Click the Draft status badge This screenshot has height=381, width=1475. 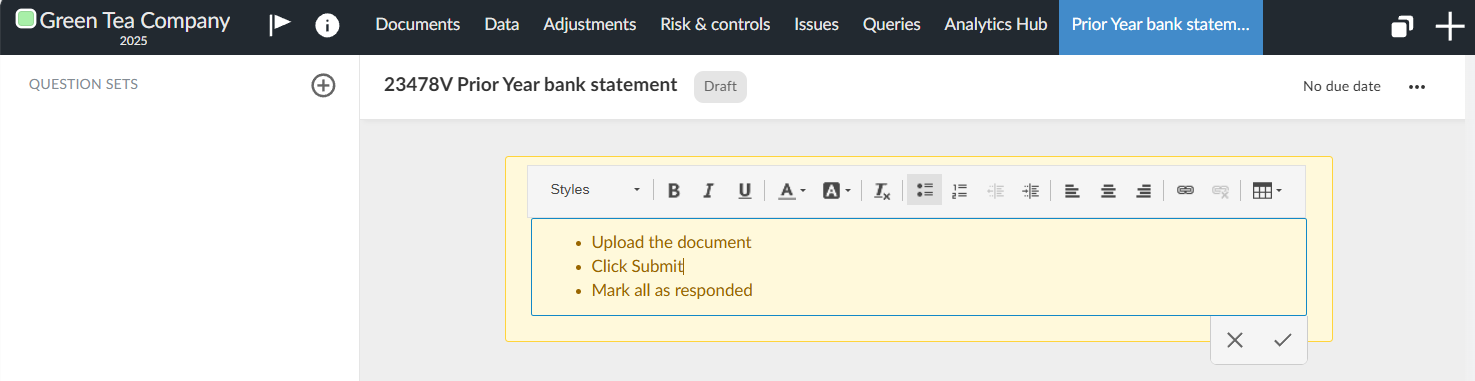(720, 87)
